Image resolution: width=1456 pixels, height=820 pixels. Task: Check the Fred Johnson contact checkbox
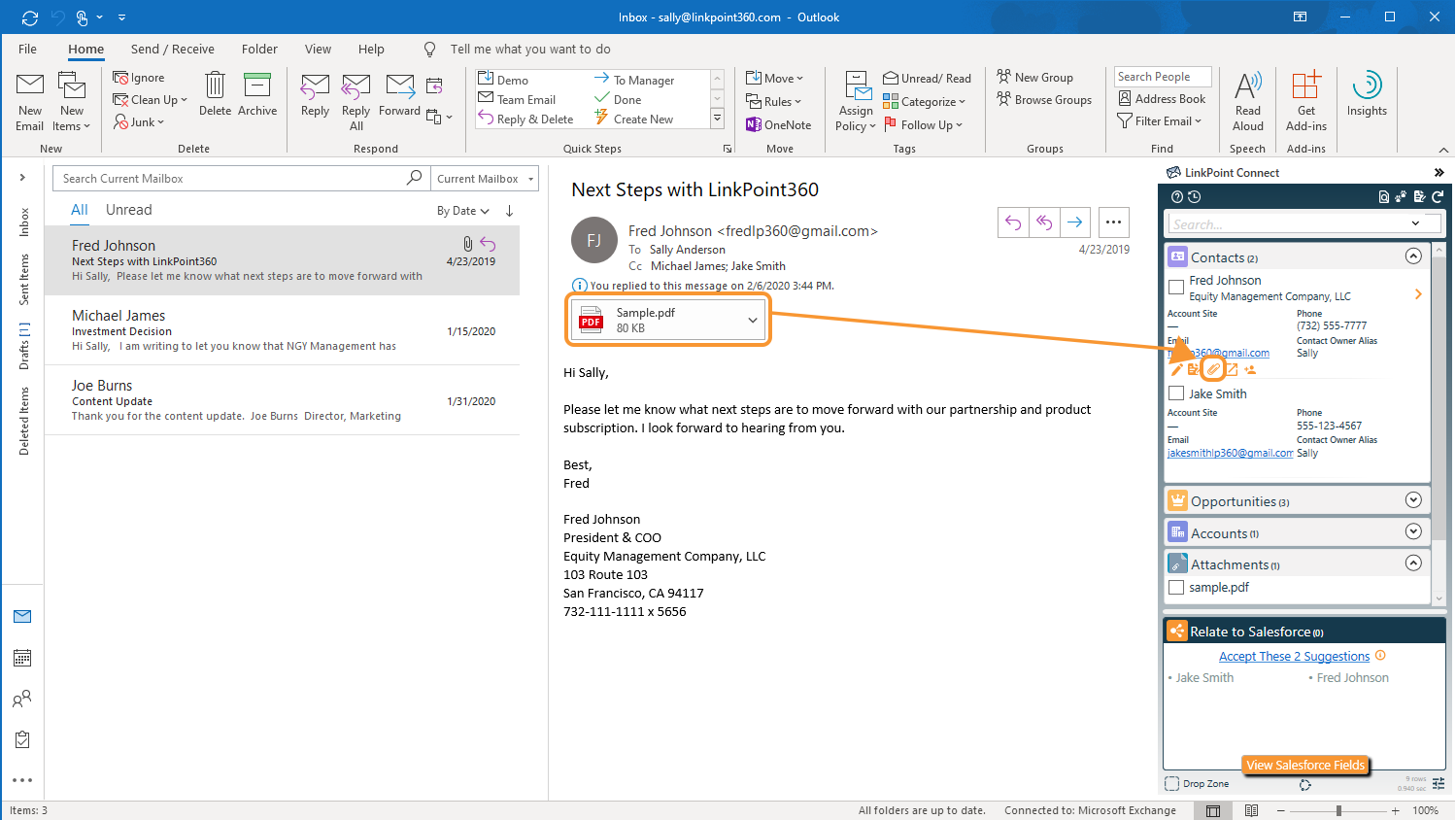point(1176,288)
